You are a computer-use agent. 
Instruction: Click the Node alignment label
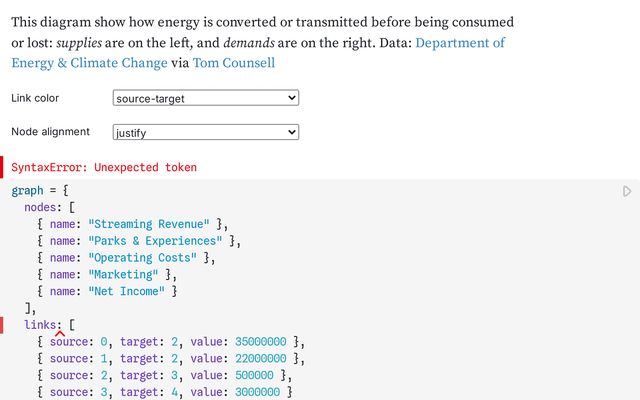[x=50, y=132]
